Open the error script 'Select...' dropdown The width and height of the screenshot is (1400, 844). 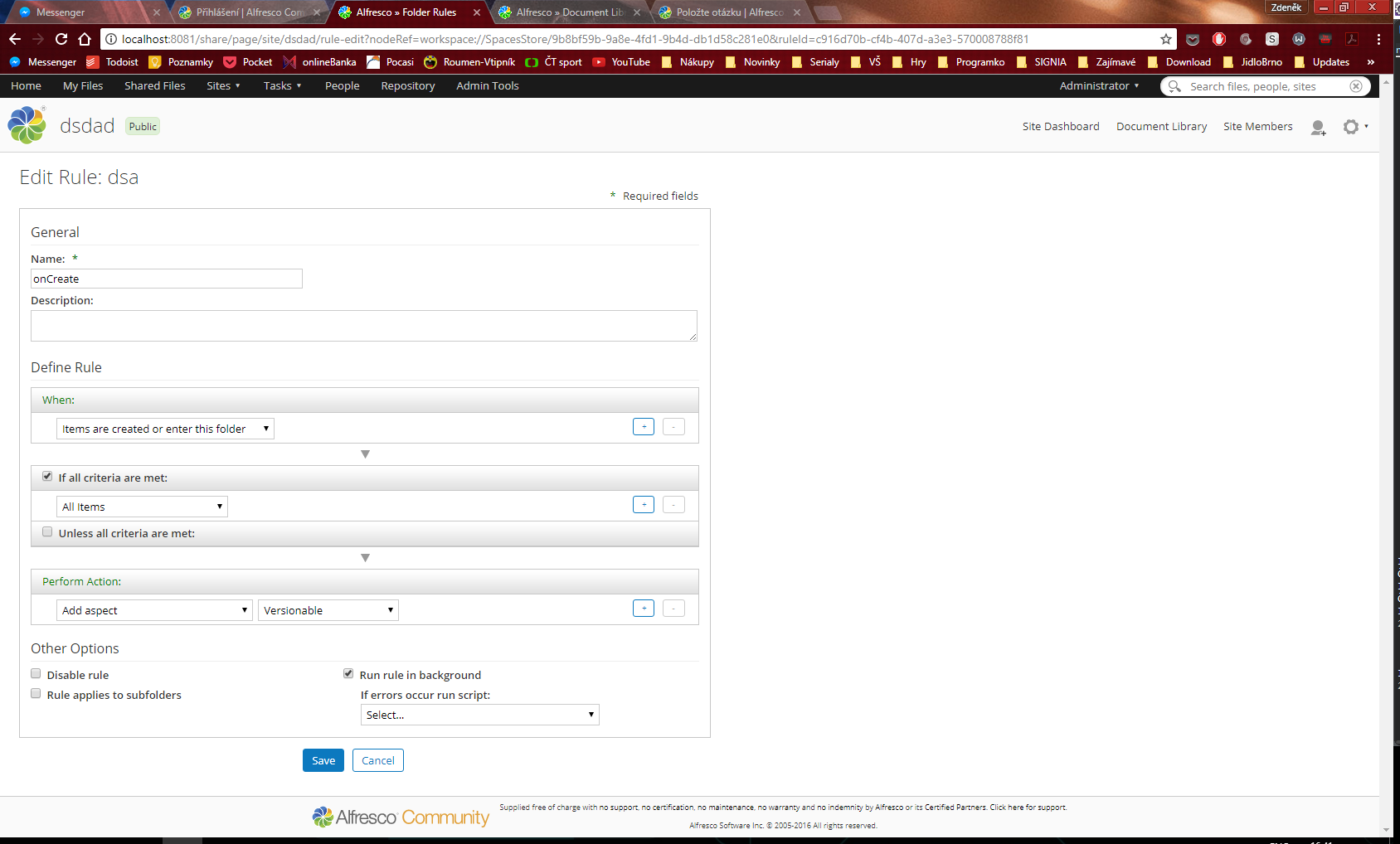tap(480, 715)
